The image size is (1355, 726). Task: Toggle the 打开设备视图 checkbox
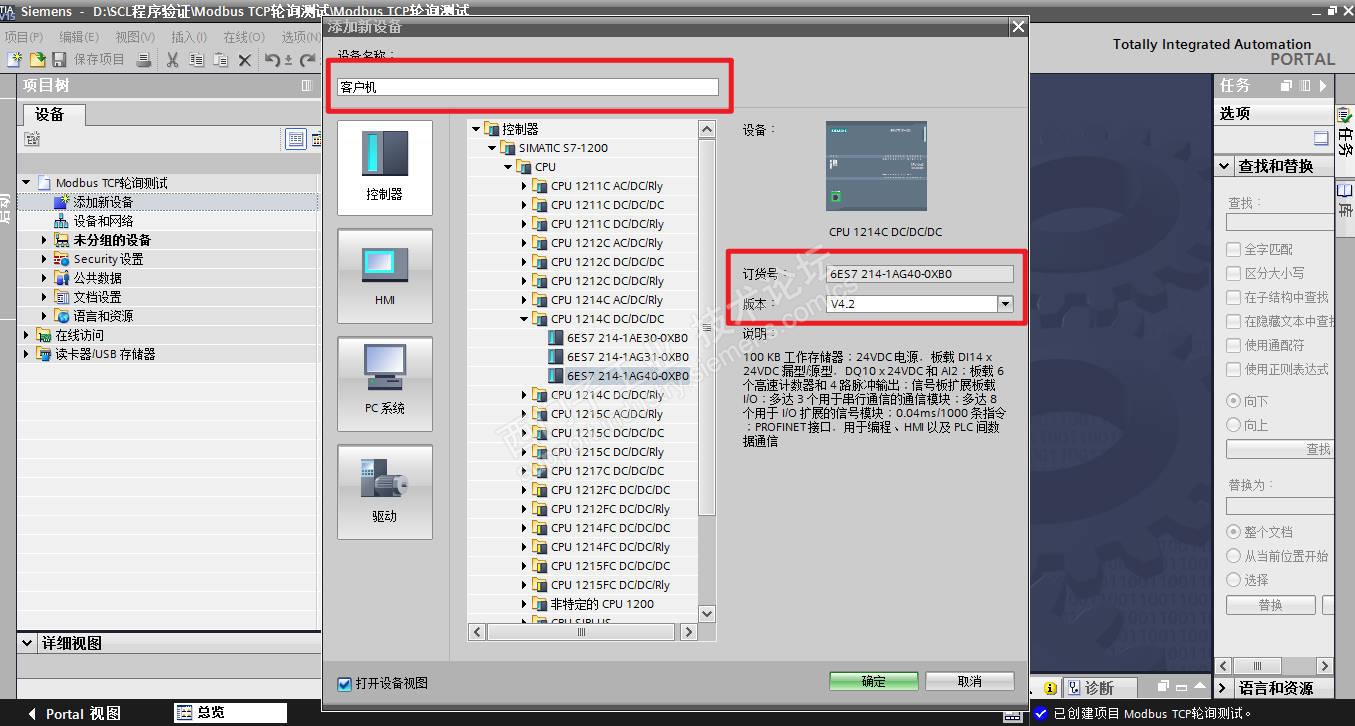point(345,684)
